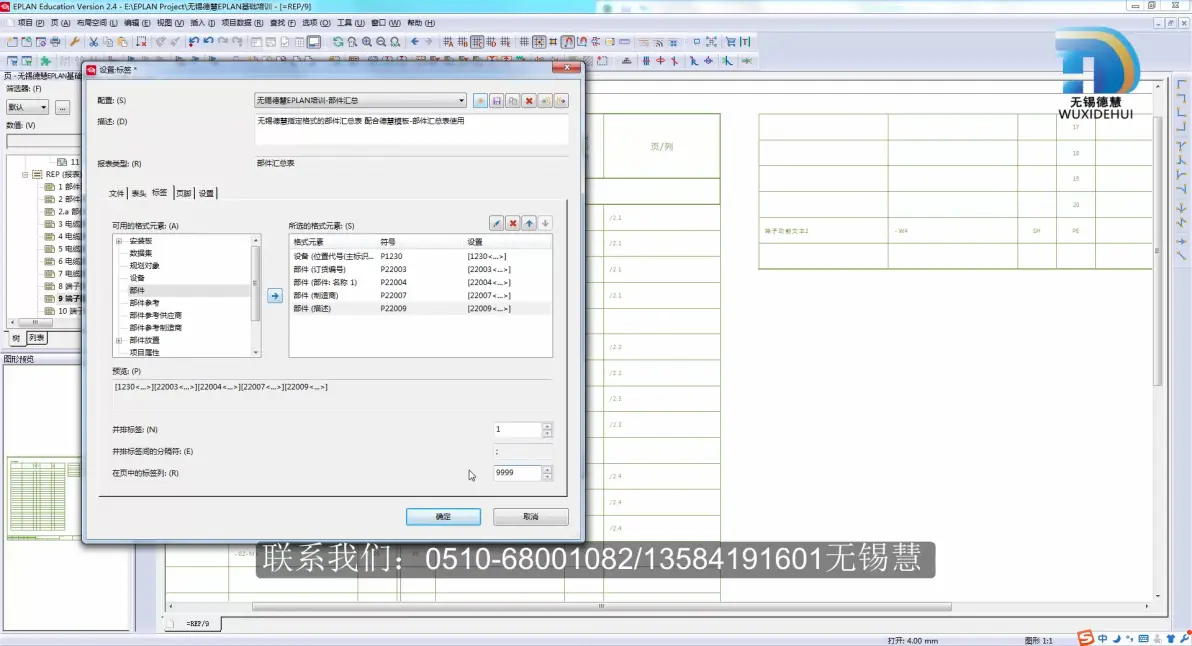Select 数据集 in available format elements

(x=141, y=253)
